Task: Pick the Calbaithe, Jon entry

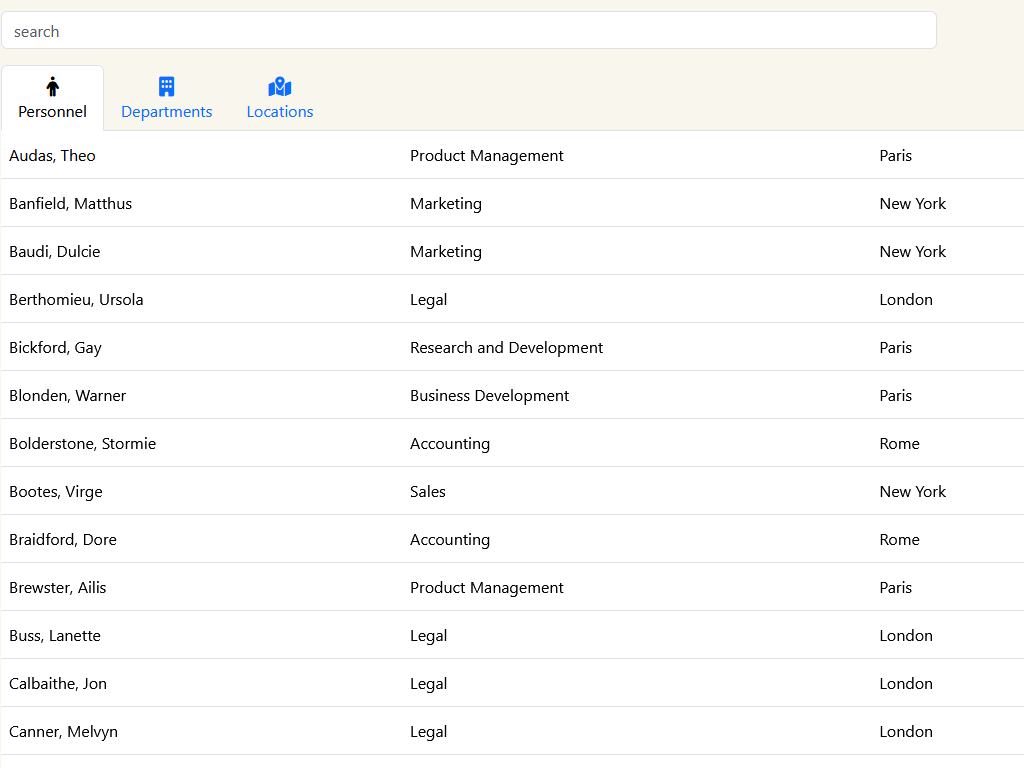Action: (58, 684)
